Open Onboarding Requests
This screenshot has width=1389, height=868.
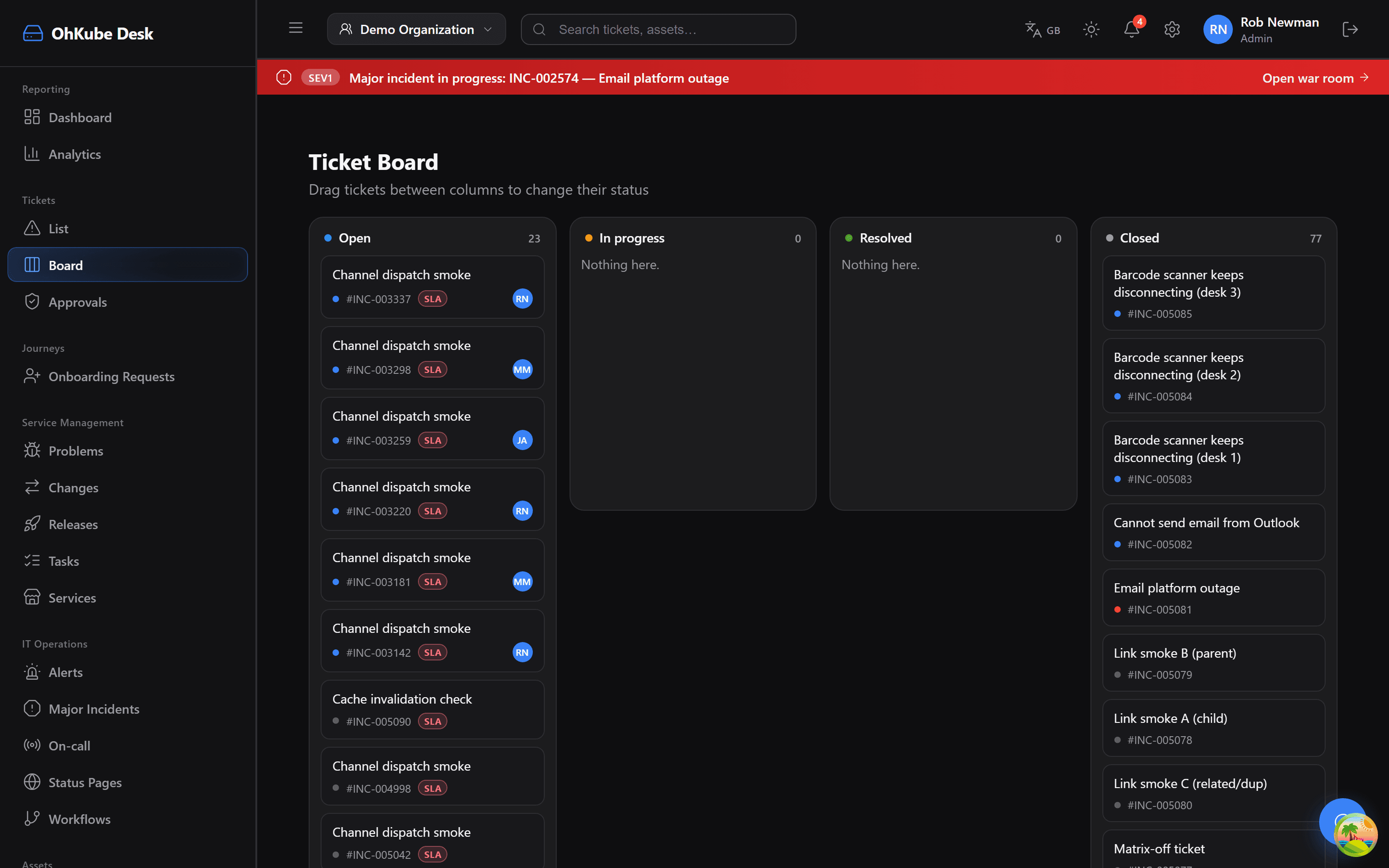pos(127,377)
